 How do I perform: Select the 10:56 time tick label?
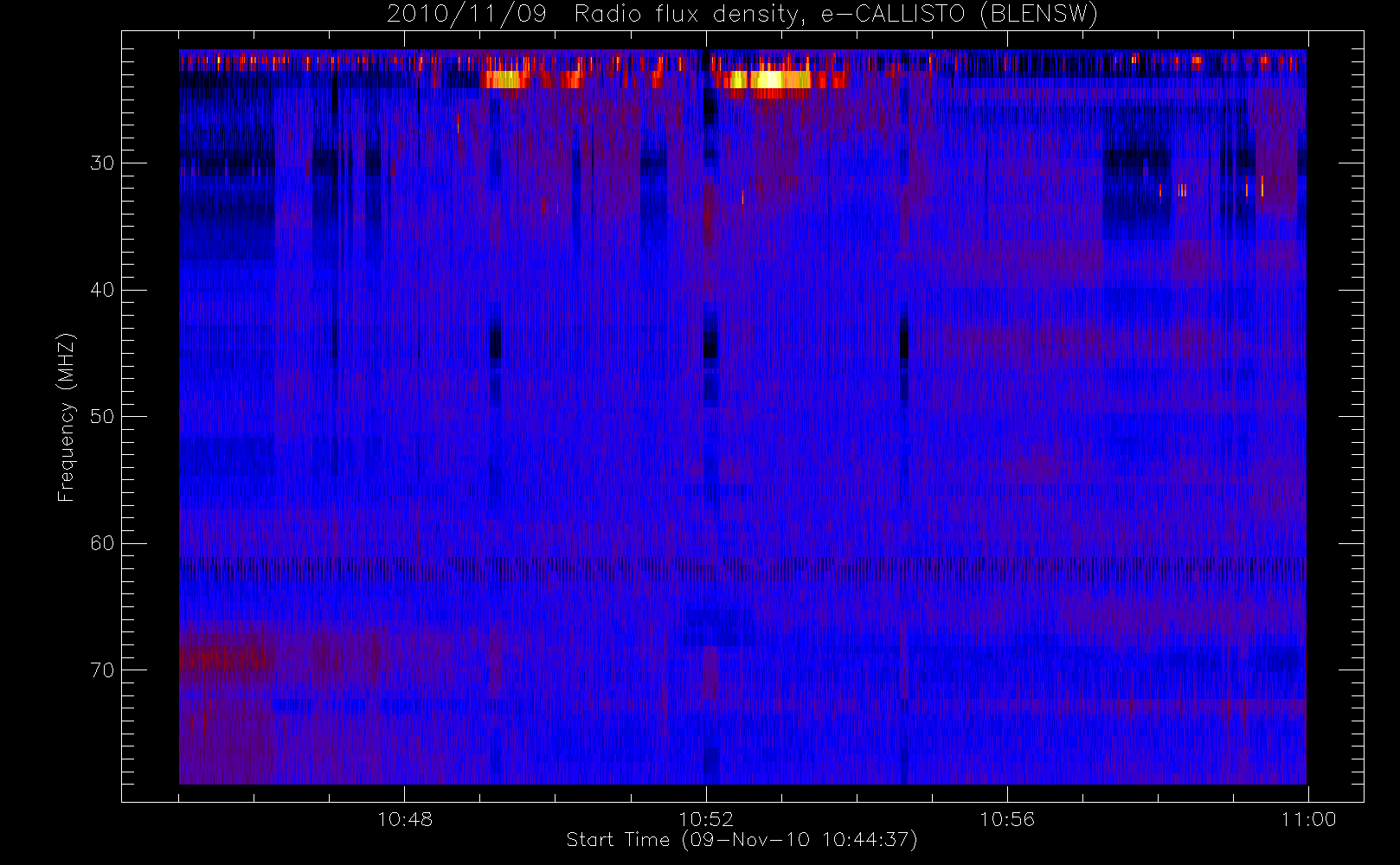pos(1007,818)
